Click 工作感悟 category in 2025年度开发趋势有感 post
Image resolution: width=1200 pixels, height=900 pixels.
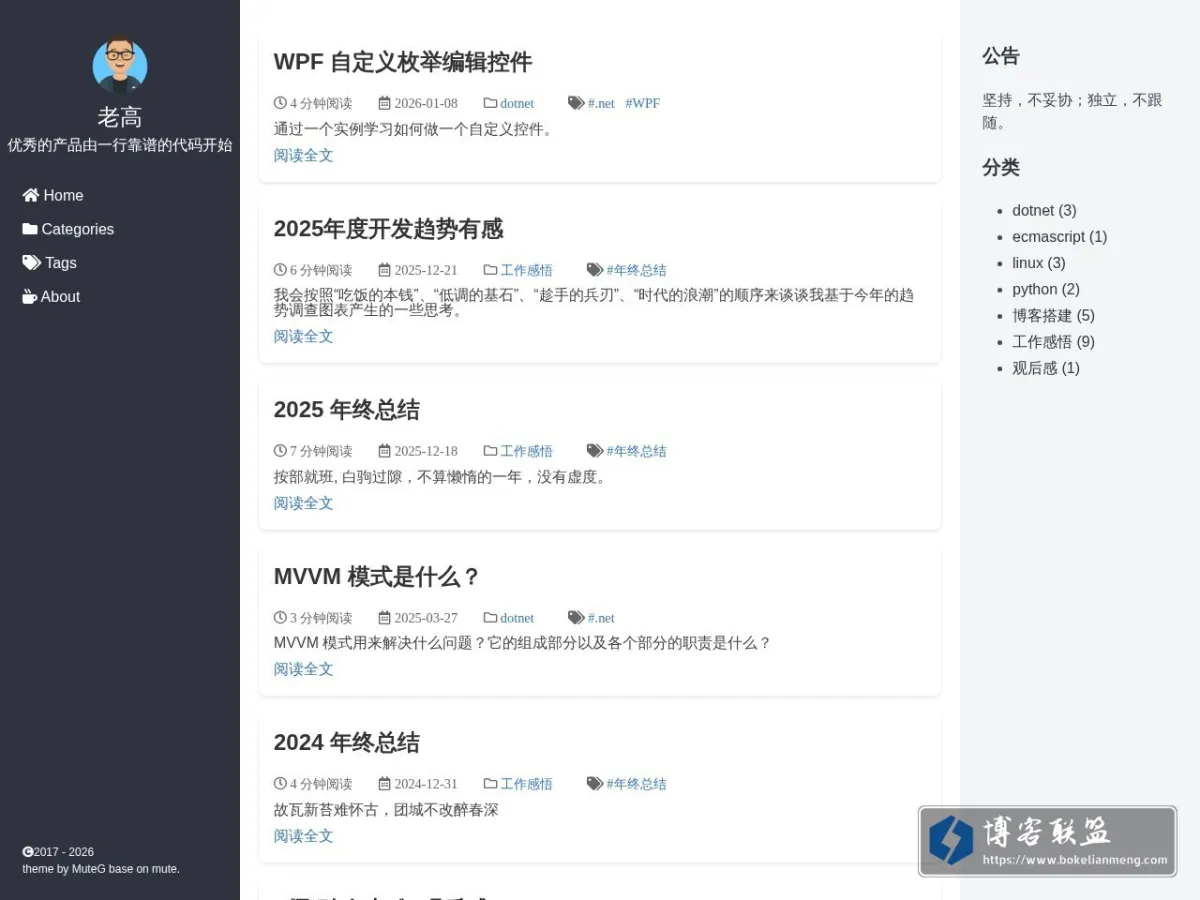(526, 270)
